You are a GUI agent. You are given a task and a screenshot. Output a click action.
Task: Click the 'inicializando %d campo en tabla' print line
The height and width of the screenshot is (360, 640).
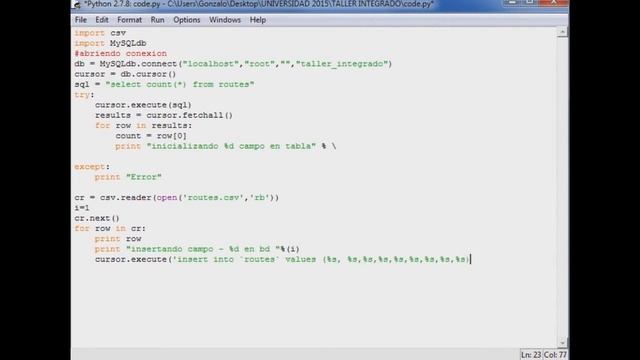pyautogui.click(x=226, y=146)
